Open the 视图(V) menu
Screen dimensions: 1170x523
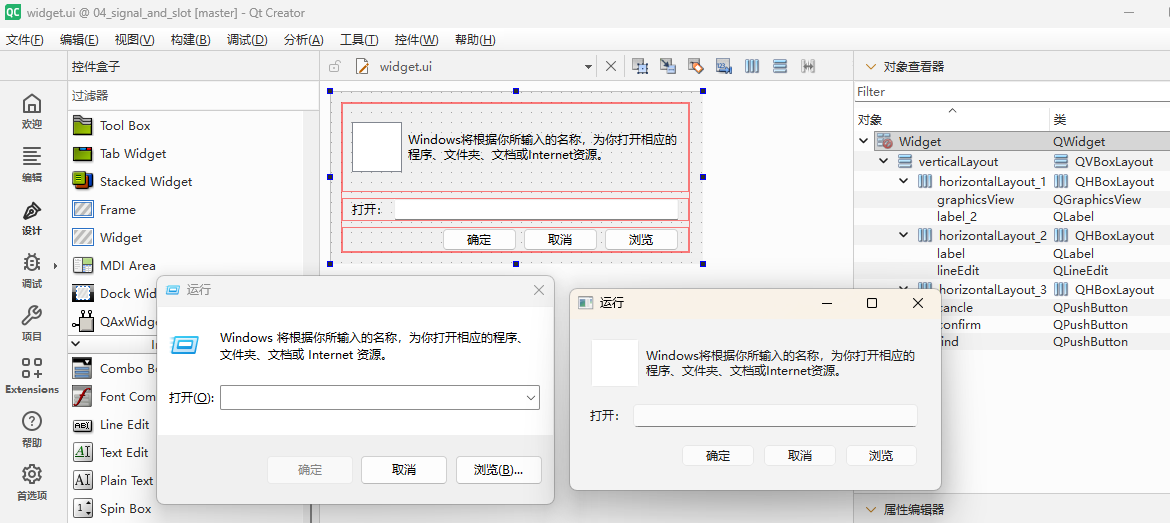[x=134, y=40]
